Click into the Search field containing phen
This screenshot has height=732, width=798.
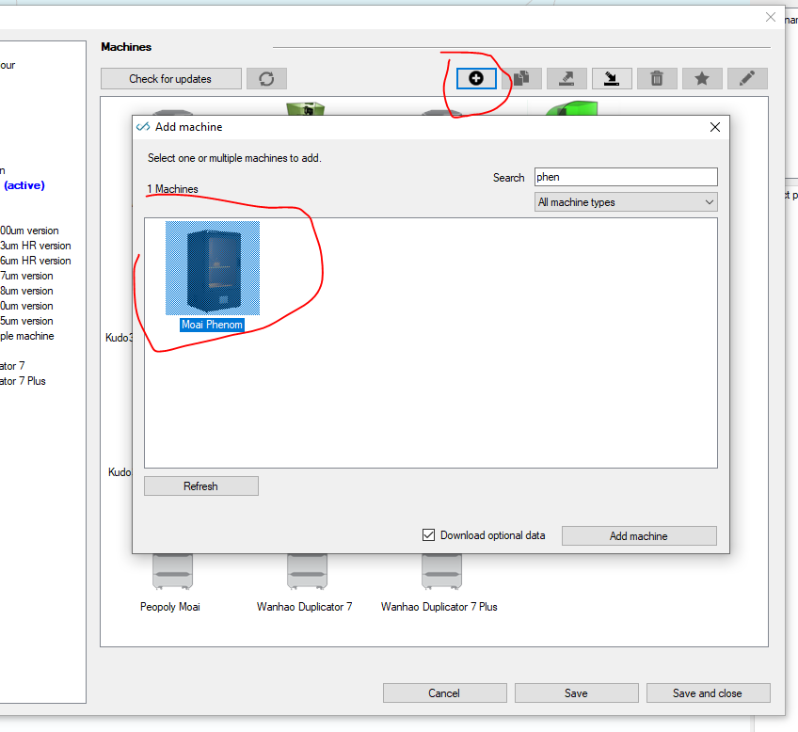tap(626, 177)
